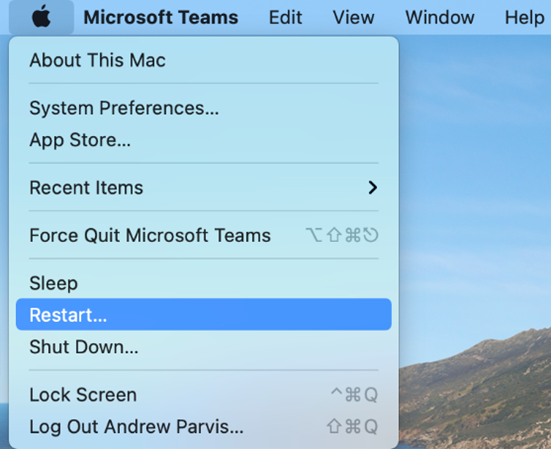Select About This Mac

pos(203,60)
